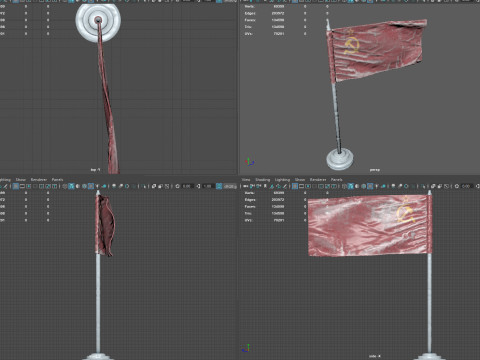The image size is (480, 360).
Task: Toggle default material in side view panel
Action: click(x=357, y=186)
